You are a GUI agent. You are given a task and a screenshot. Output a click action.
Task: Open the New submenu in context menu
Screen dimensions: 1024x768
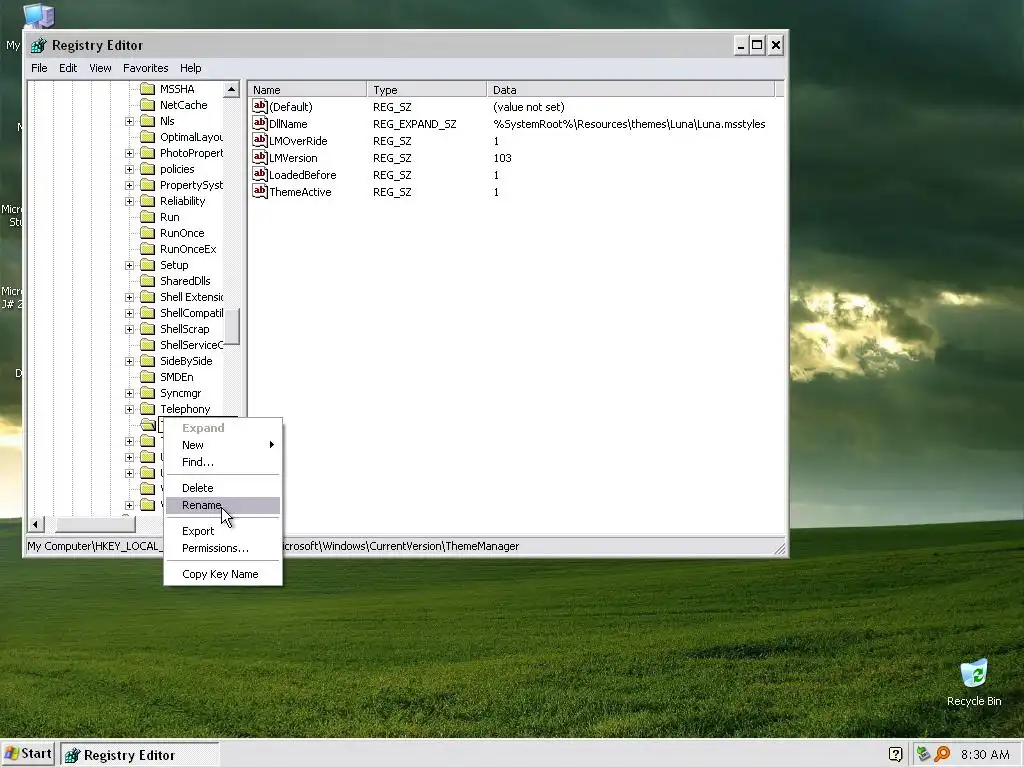223,445
